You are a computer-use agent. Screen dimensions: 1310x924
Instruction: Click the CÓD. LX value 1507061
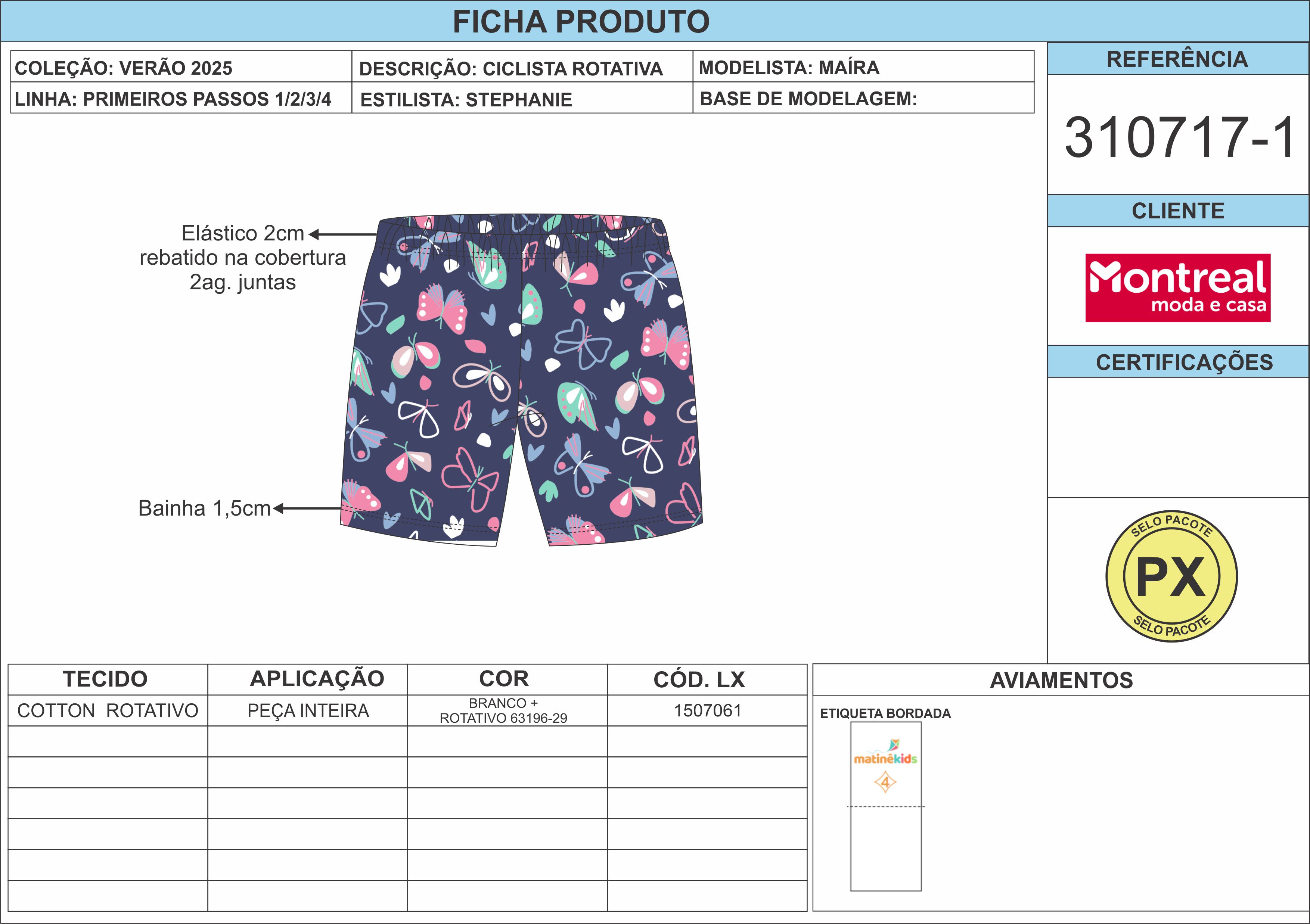pos(707,711)
